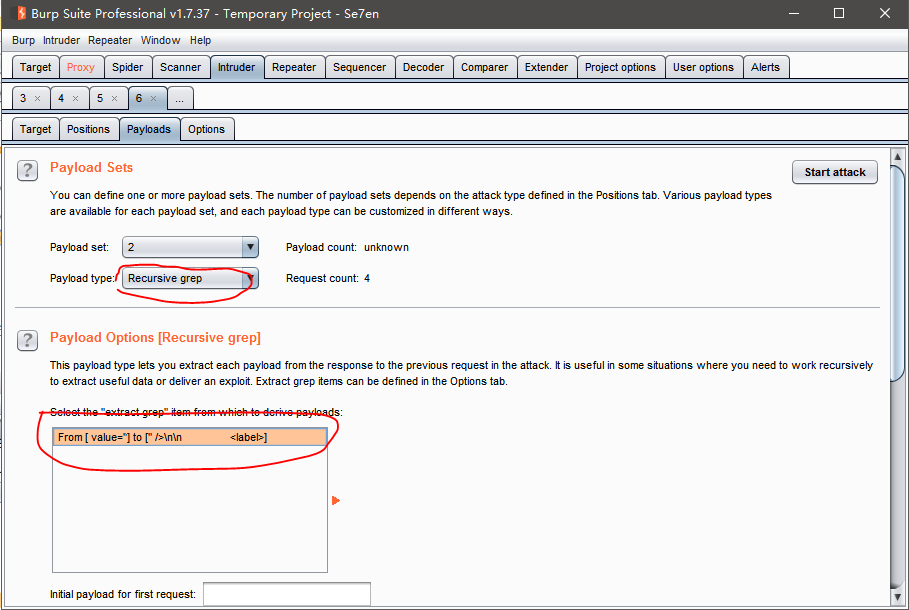Switch to the Proxy tab
Viewport: 909px width, 610px height.
[81, 67]
